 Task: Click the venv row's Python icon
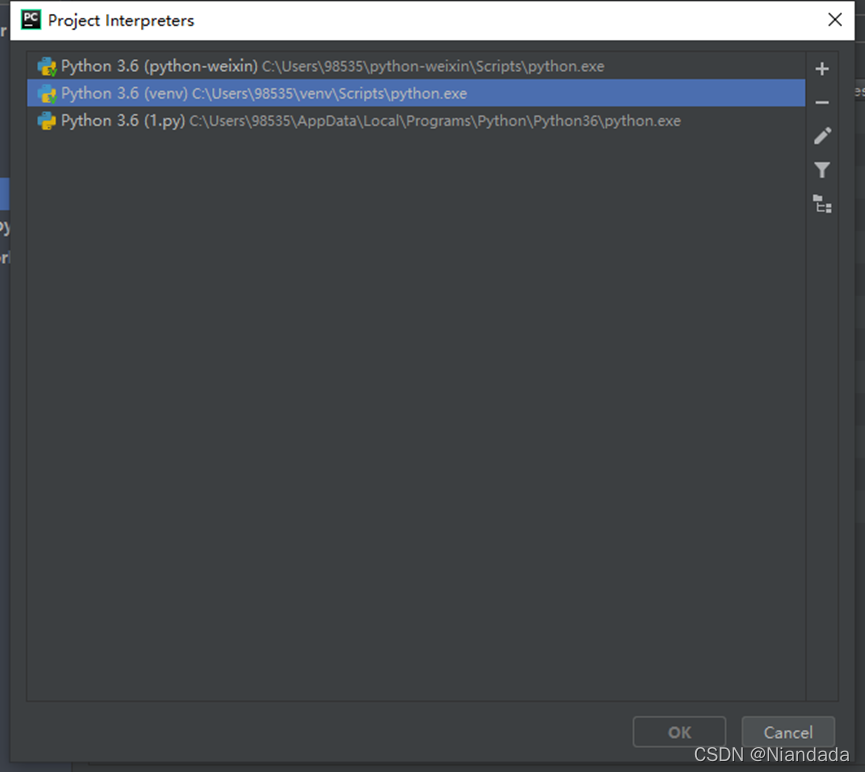[x=47, y=94]
